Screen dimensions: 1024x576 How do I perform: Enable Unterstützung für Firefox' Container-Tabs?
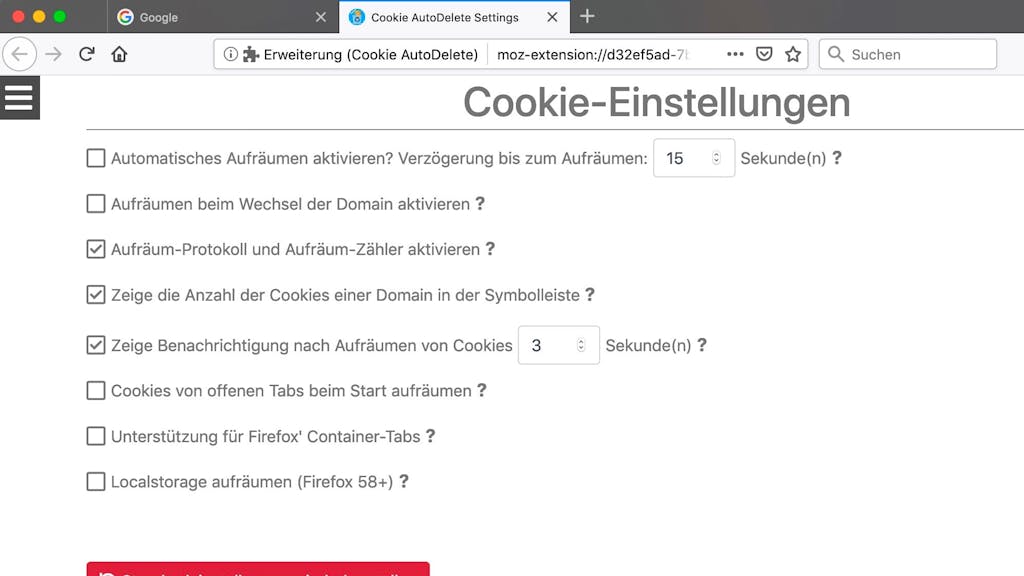click(x=96, y=436)
